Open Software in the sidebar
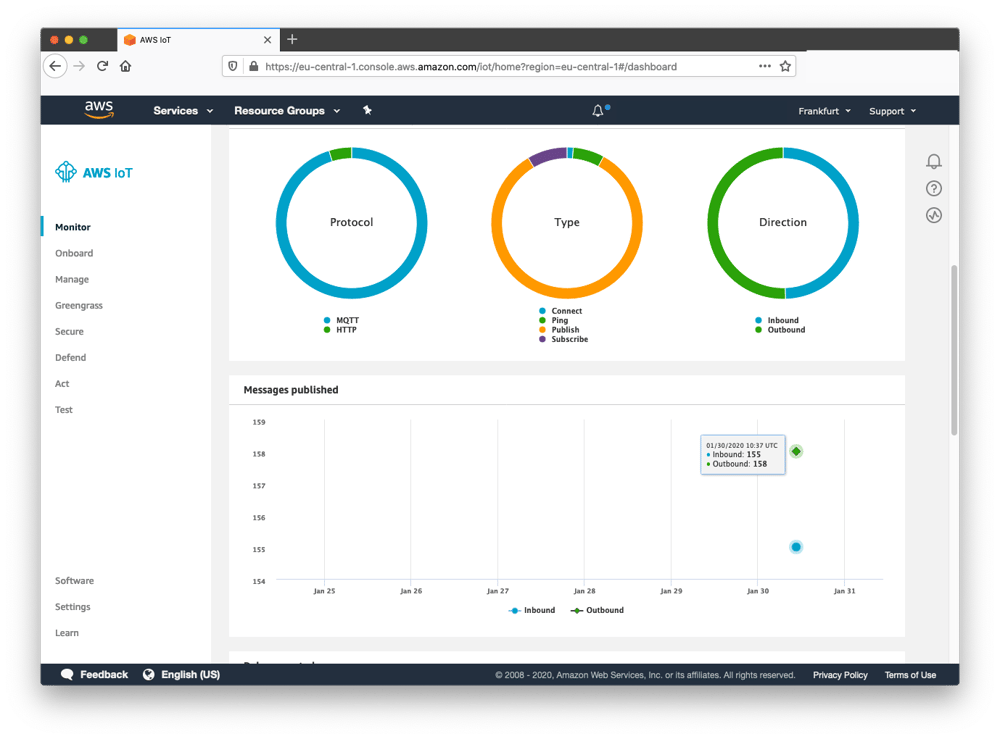Screen dimensions: 1000x739 click(75, 581)
